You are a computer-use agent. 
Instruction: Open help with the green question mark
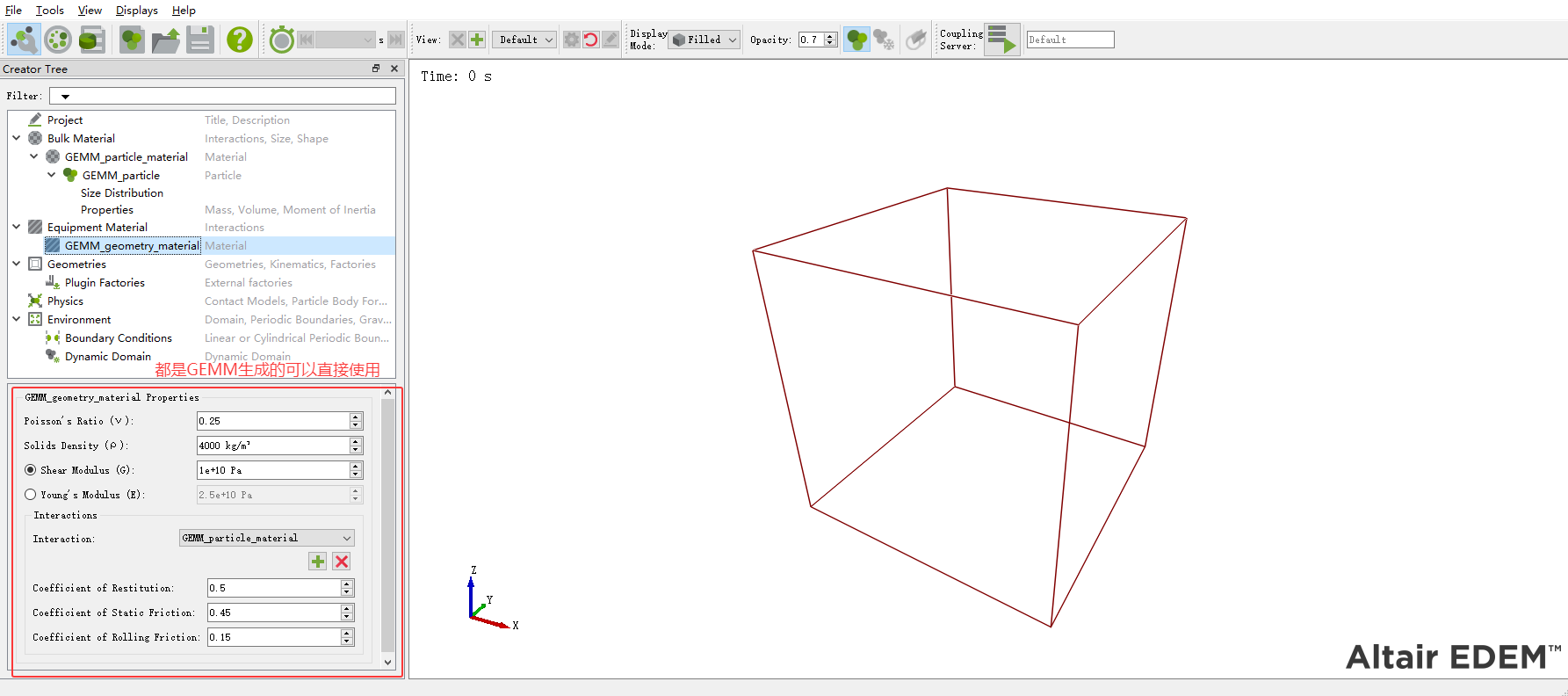[x=239, y=40]
